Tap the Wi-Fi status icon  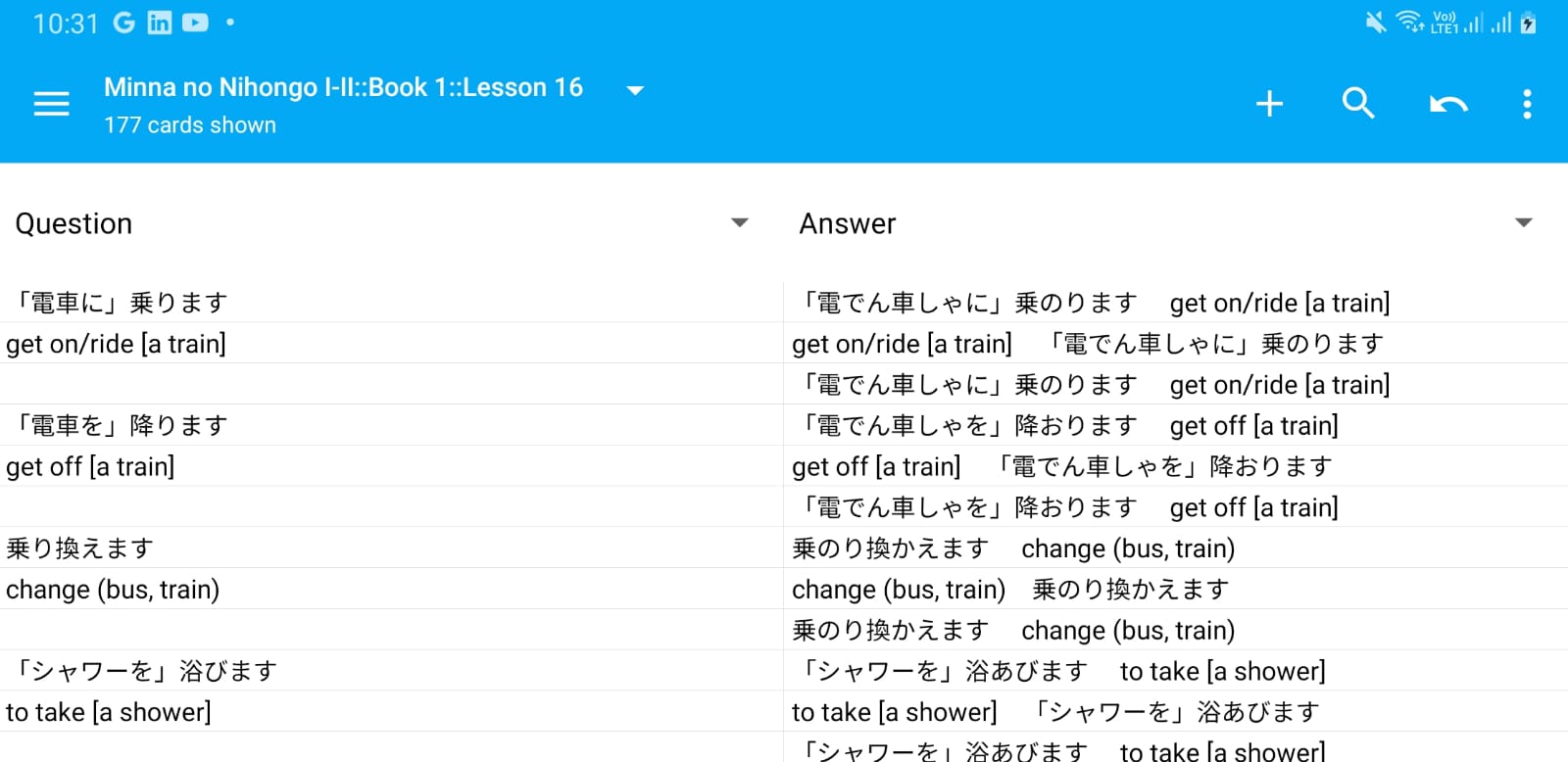point(1410,22)
